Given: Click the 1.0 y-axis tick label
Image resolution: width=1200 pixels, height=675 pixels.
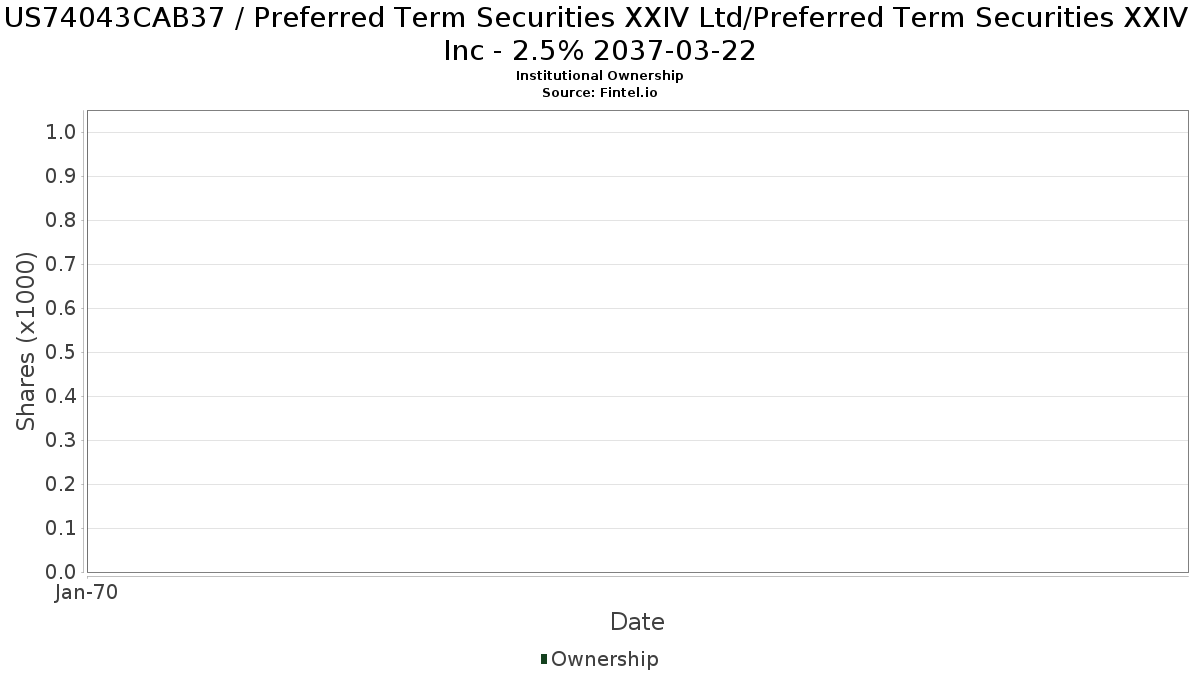Looking at the screenshot, I should click(62, 133).
